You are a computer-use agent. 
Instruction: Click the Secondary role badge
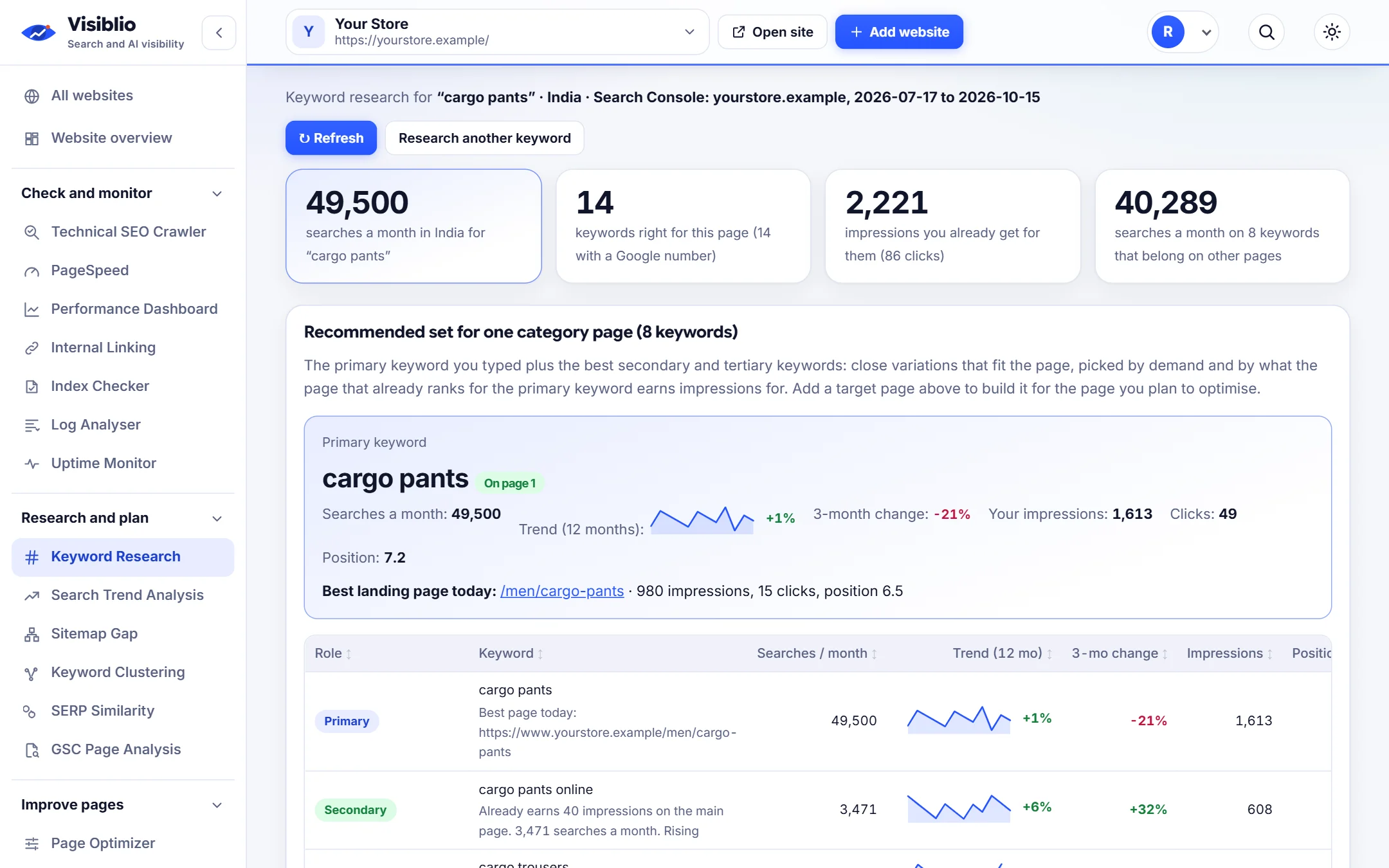point(355,810)
